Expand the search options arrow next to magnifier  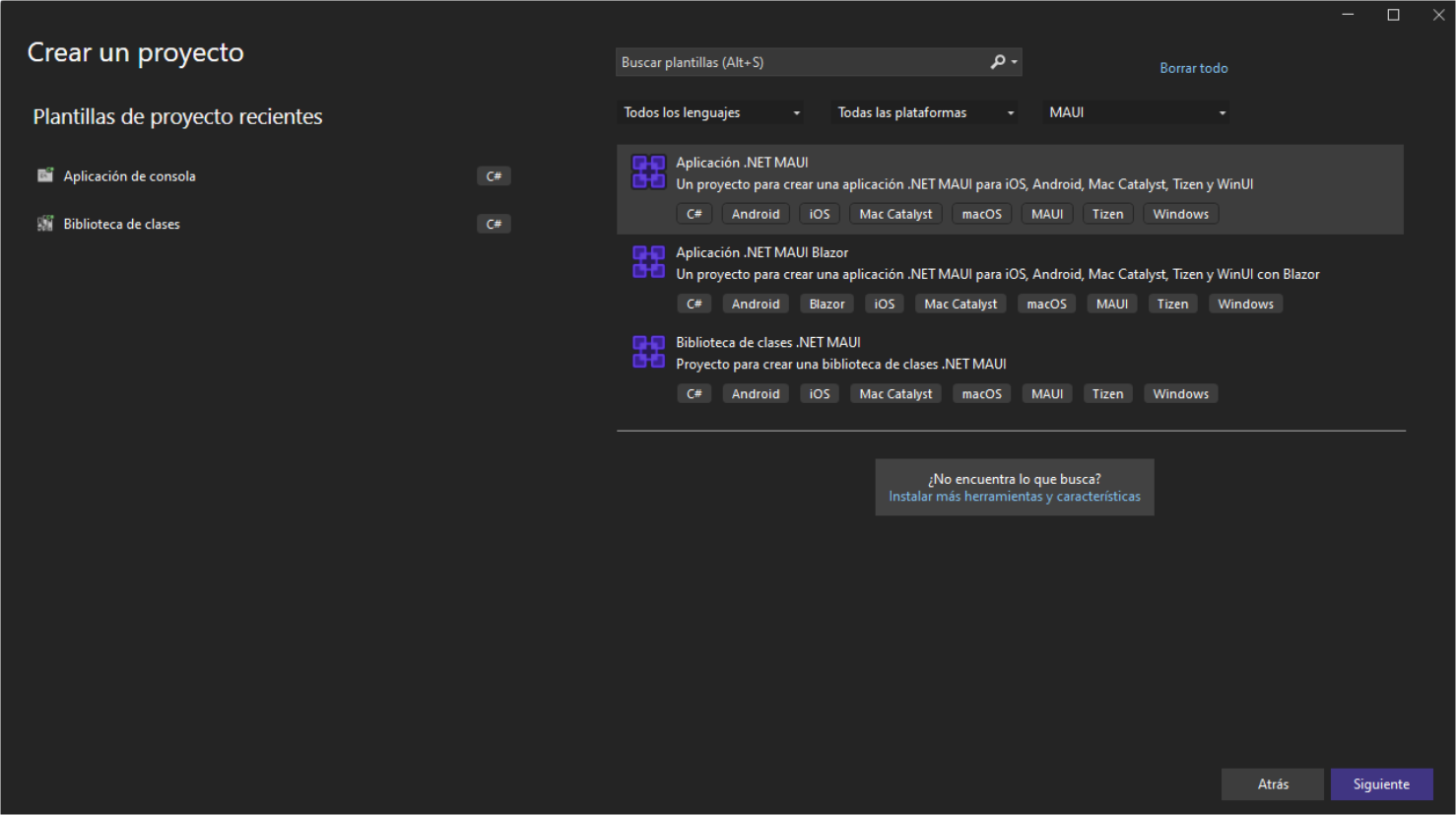coord(1015,62)
